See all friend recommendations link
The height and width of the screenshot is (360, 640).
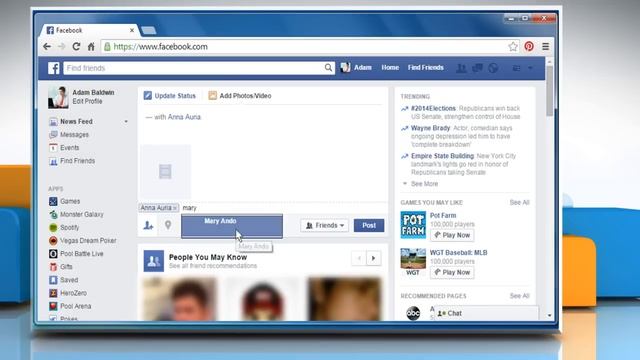pyautogui.click(x=213, y=266)
